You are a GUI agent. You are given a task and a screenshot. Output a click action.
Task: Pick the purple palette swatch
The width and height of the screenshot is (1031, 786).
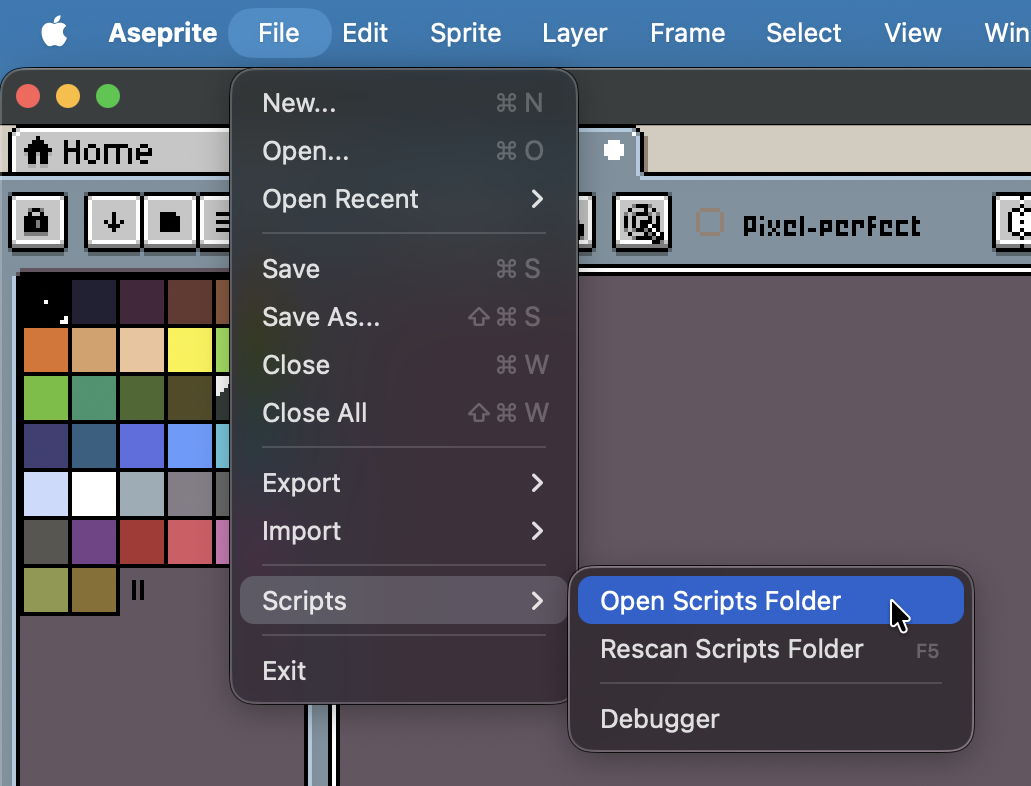pos(94,542)
